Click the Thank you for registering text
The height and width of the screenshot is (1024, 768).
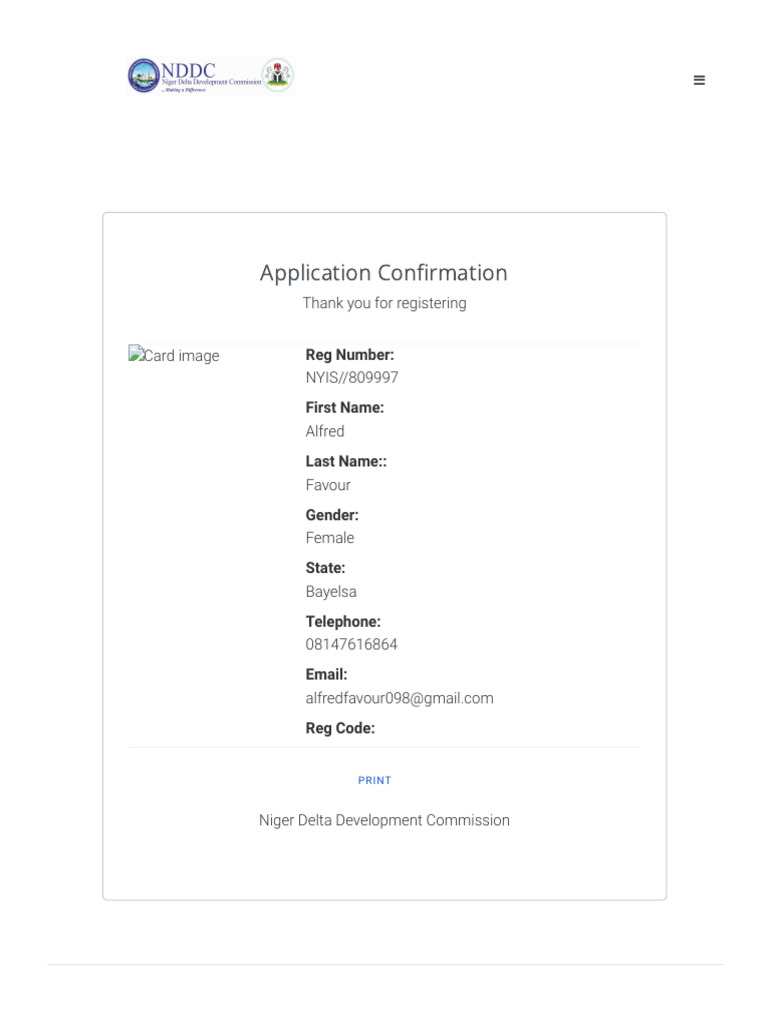click(x=384, y=303)
